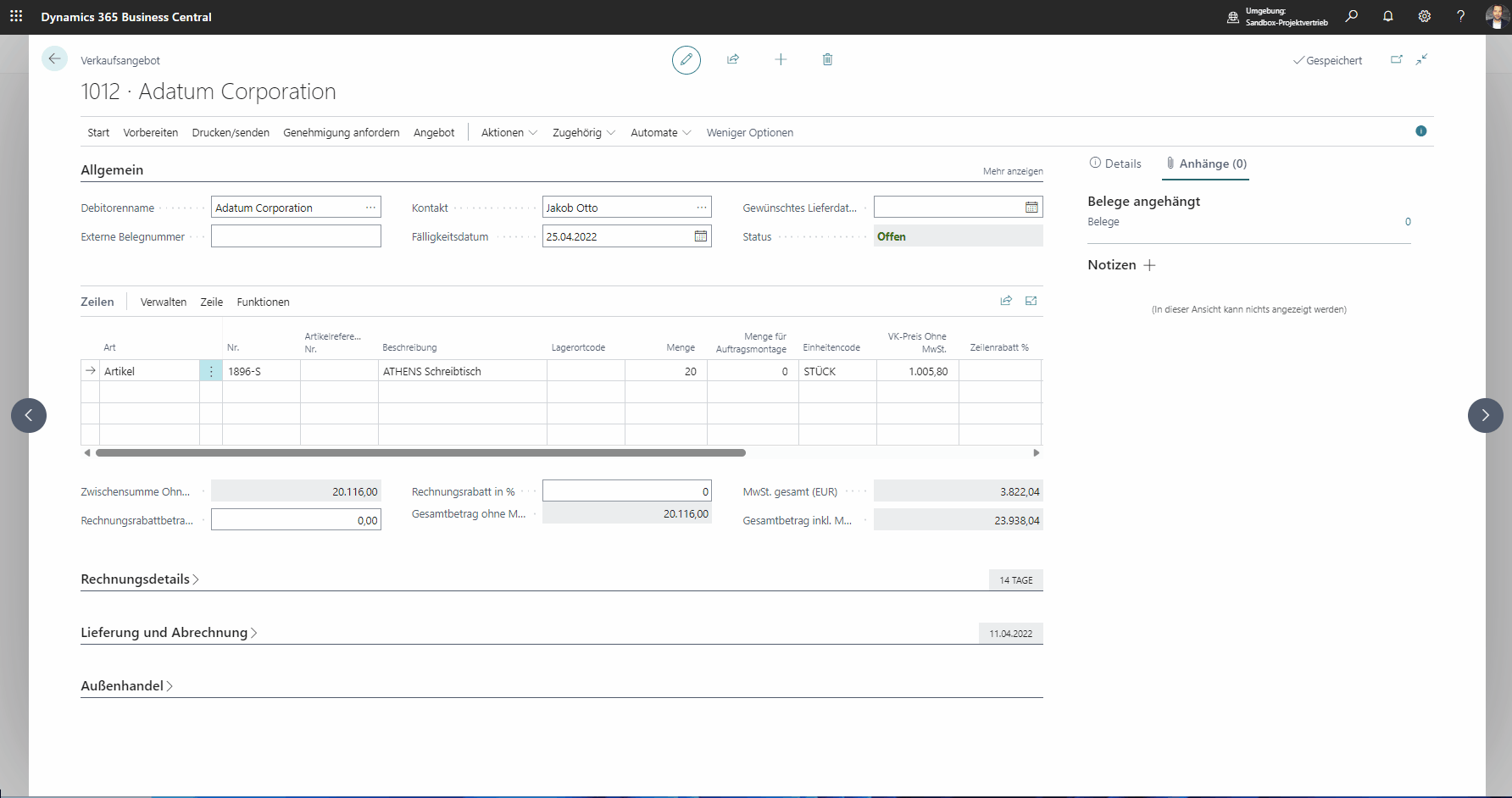The height and width of the screenshot is (798, 1512).
Task: Open the Drucken/senden menu
Action: click(x=231, y=133)
